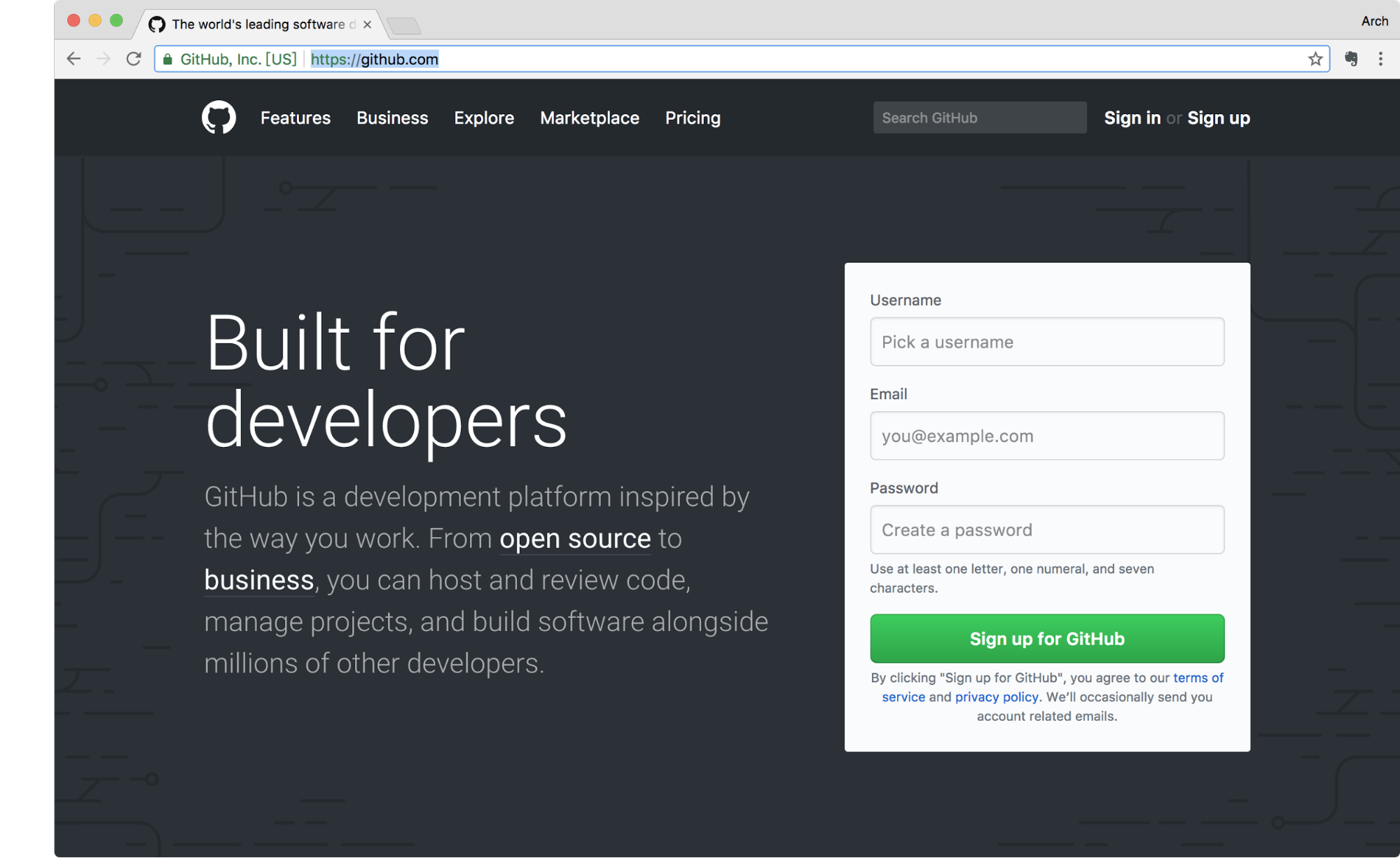Click the 'you@example.com' email field
The height and width of the screenshot is (858, 1400).
pos(1047,436)
